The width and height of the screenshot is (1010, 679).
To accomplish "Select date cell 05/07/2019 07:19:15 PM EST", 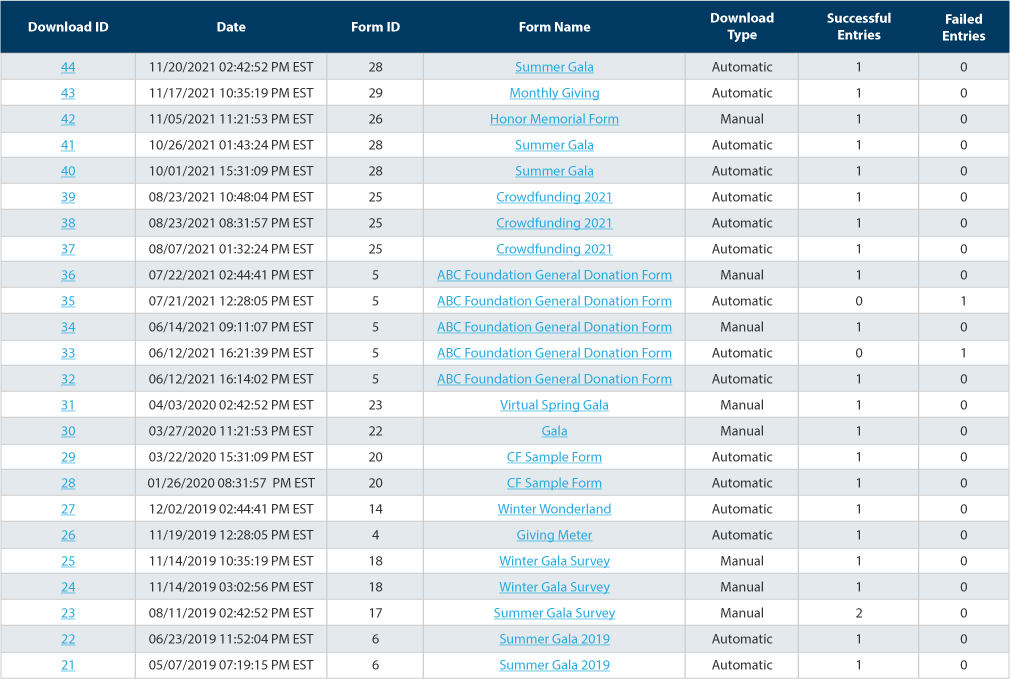I will coord(231,665).
